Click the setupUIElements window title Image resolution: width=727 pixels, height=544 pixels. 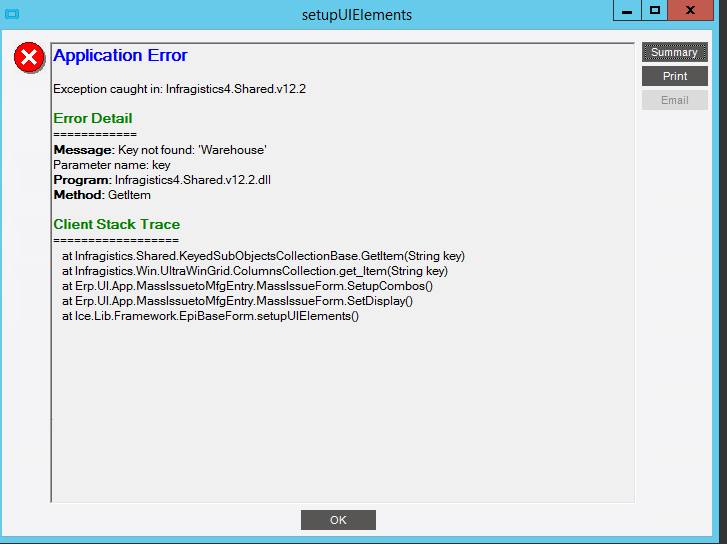coord(357,15)
